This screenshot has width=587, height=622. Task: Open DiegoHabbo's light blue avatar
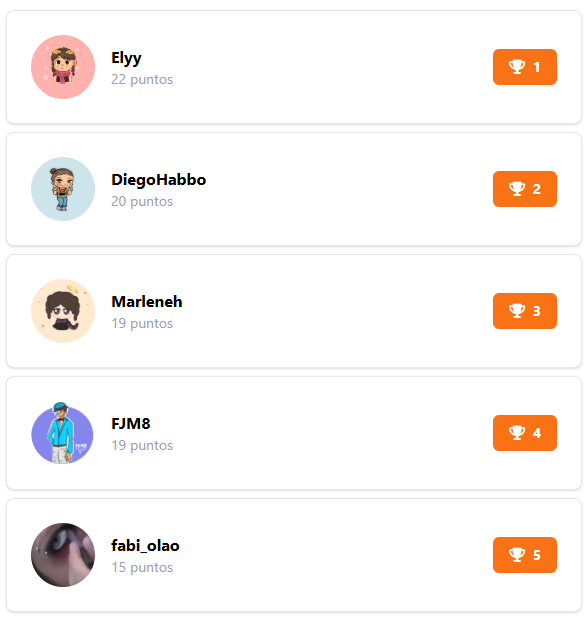[x=63, y=189]
